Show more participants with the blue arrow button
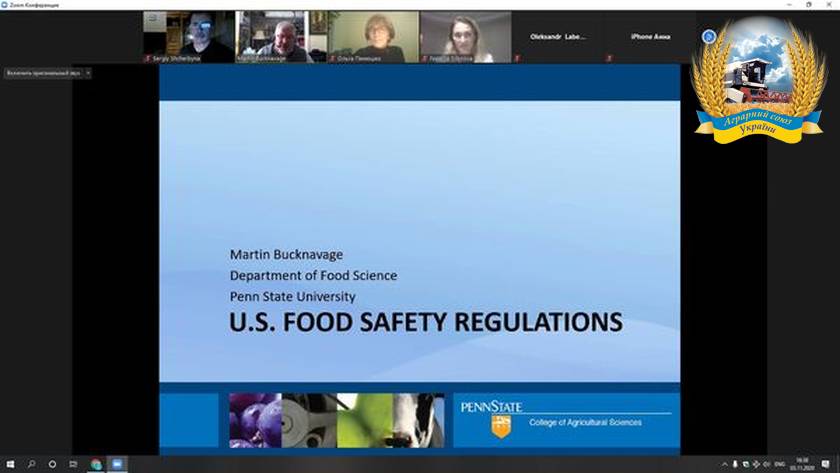The width and height of the screenshot is (840, 473). point(709,36)
